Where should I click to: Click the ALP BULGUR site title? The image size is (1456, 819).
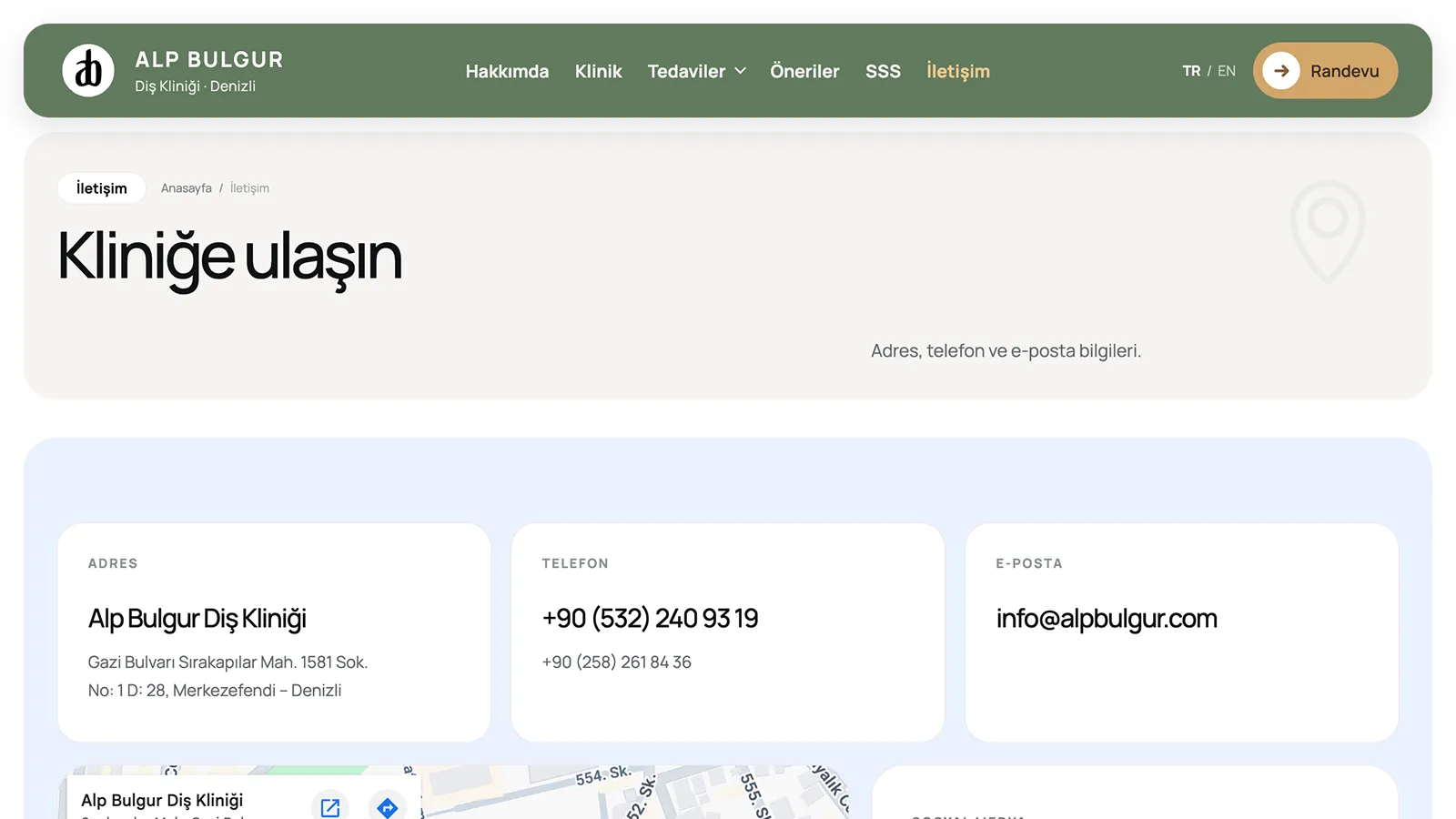tap(209, 60)
